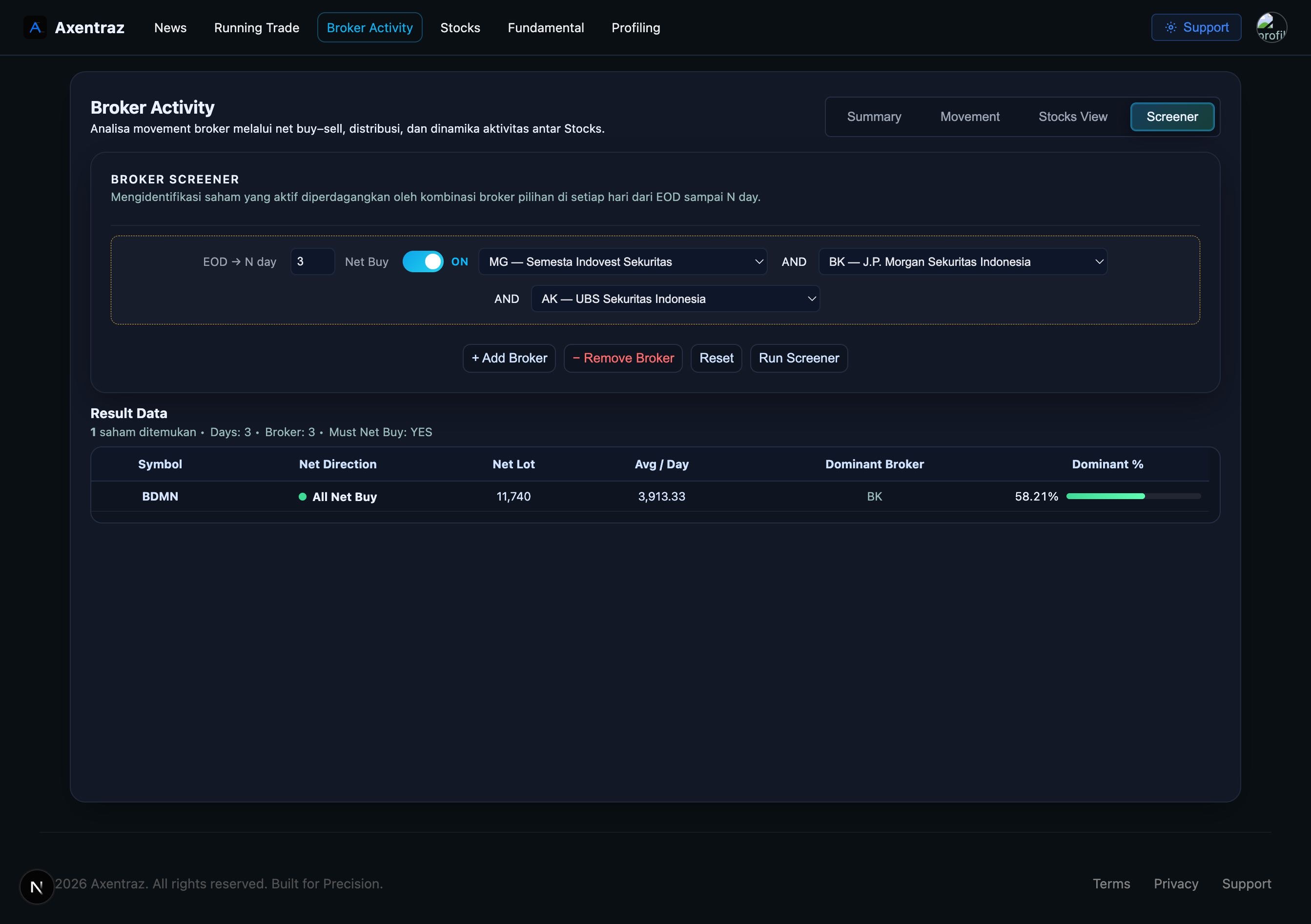1311x924 pixels.
Task: Open the MG Semesta Indovest broker dropdown
Action: pyautogui.click(x=622, y=261)
